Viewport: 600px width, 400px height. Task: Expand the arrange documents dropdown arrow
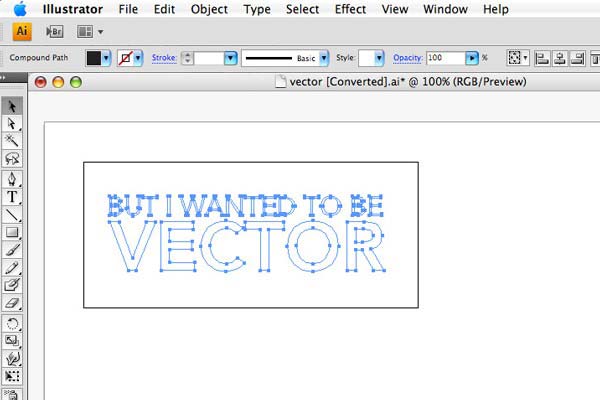click(100, 32)
